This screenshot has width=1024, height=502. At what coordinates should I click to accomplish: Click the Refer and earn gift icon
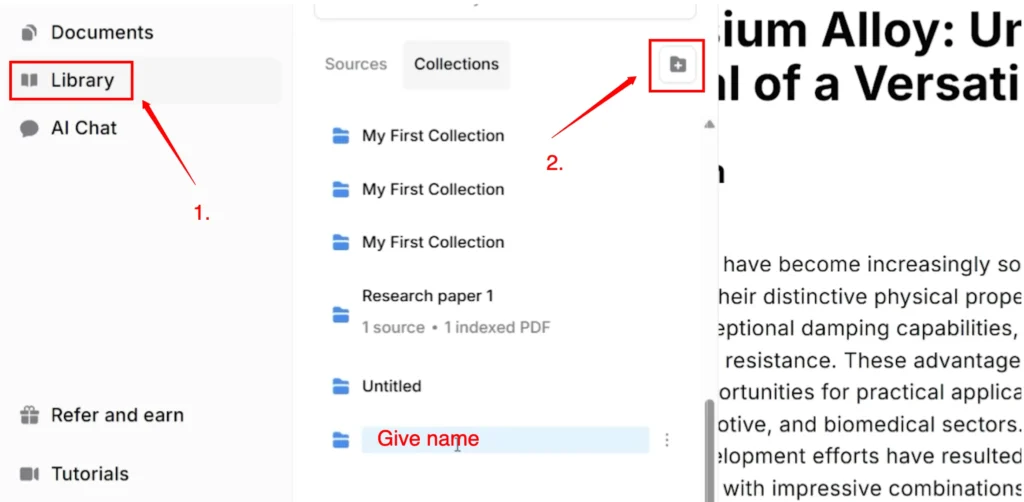tap(30, 415)
